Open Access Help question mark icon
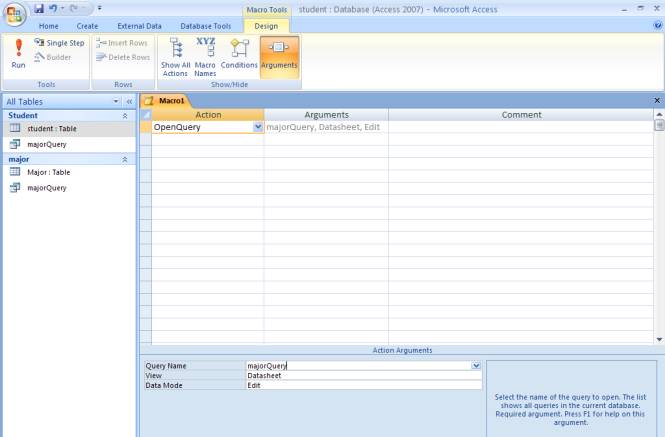 [658, 25]
